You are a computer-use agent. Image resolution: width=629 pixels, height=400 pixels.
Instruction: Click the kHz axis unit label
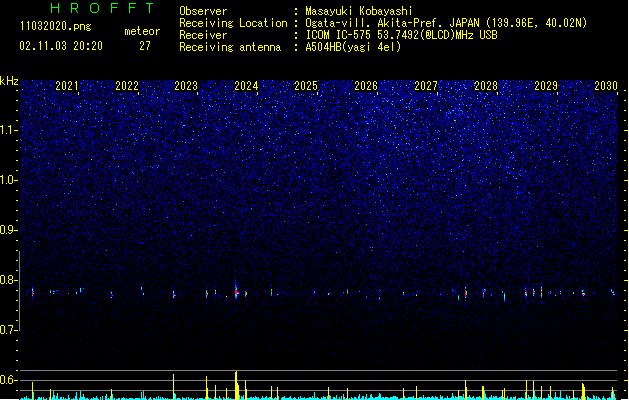[9, 81]
